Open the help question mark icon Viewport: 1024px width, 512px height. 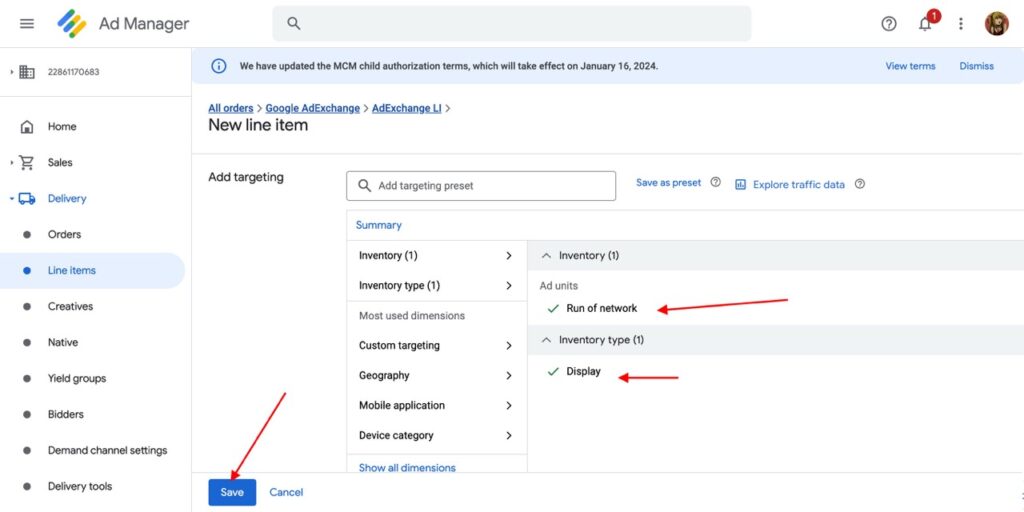(889, 24)
